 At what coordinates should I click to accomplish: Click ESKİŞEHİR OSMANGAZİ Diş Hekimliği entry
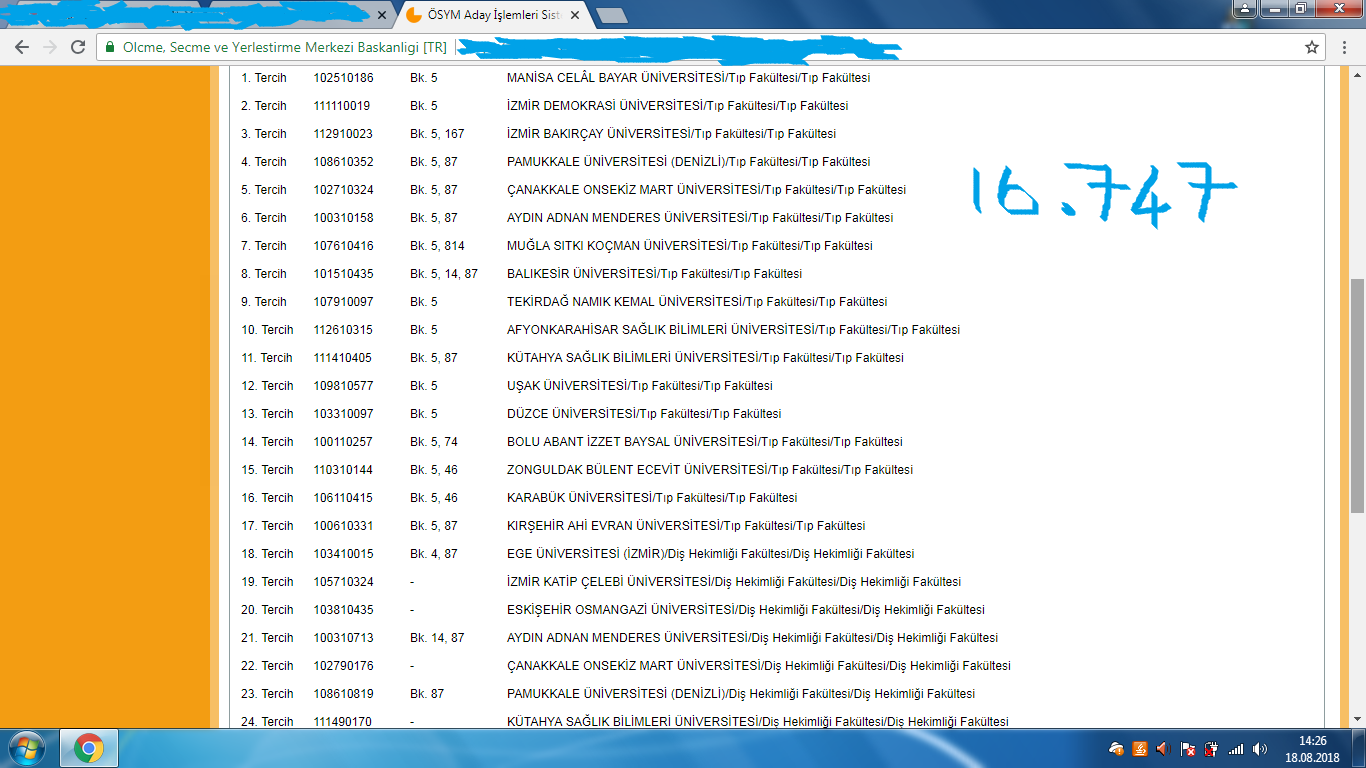click(746, 610)
